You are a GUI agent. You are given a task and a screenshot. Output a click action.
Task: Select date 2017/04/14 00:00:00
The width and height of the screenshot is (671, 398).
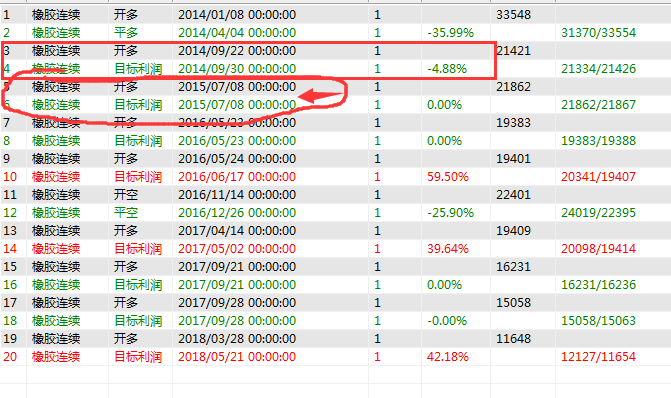(237, 231)
